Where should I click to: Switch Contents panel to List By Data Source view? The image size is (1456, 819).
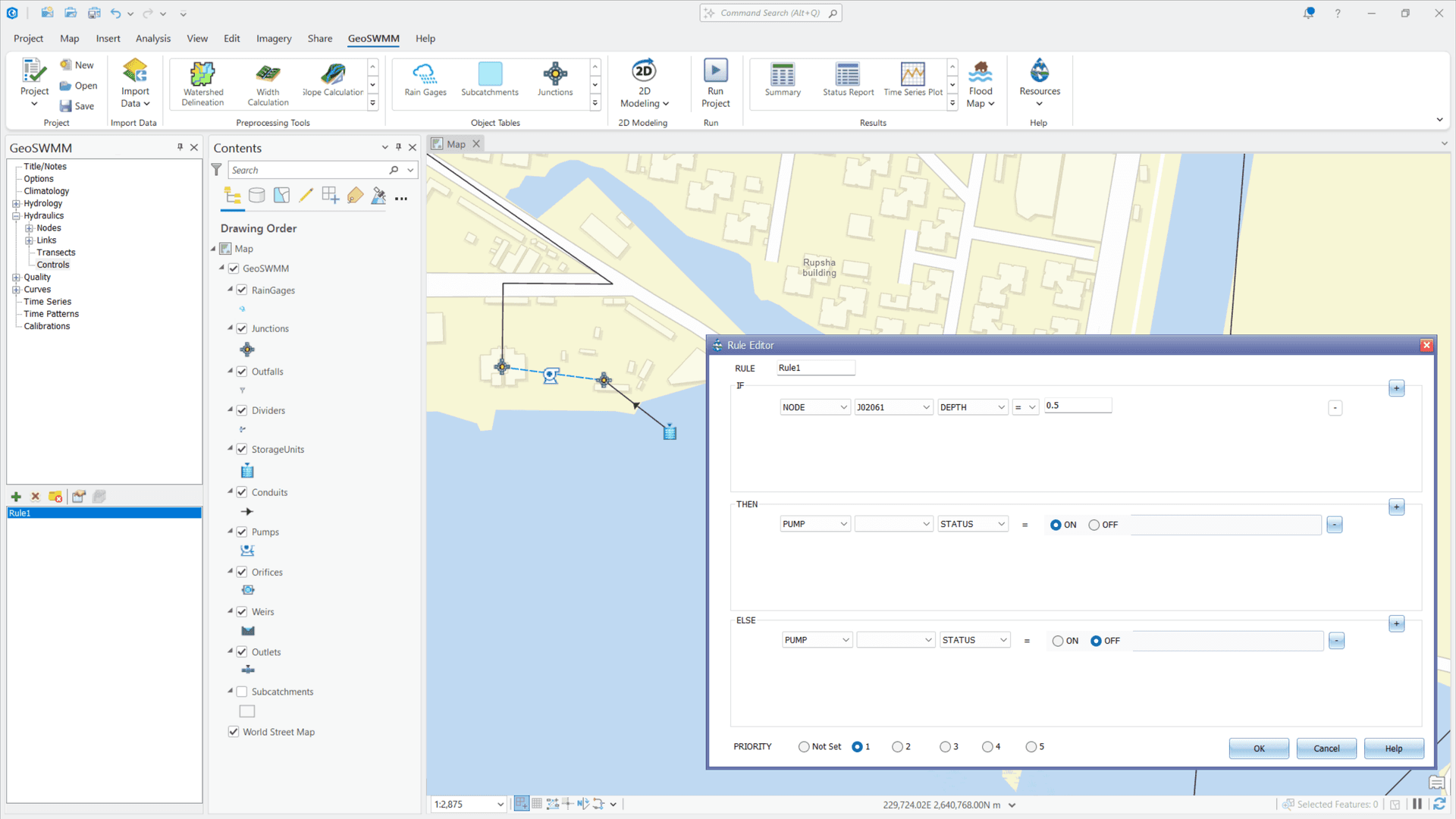pyautogui.click(x=257, y=195)
